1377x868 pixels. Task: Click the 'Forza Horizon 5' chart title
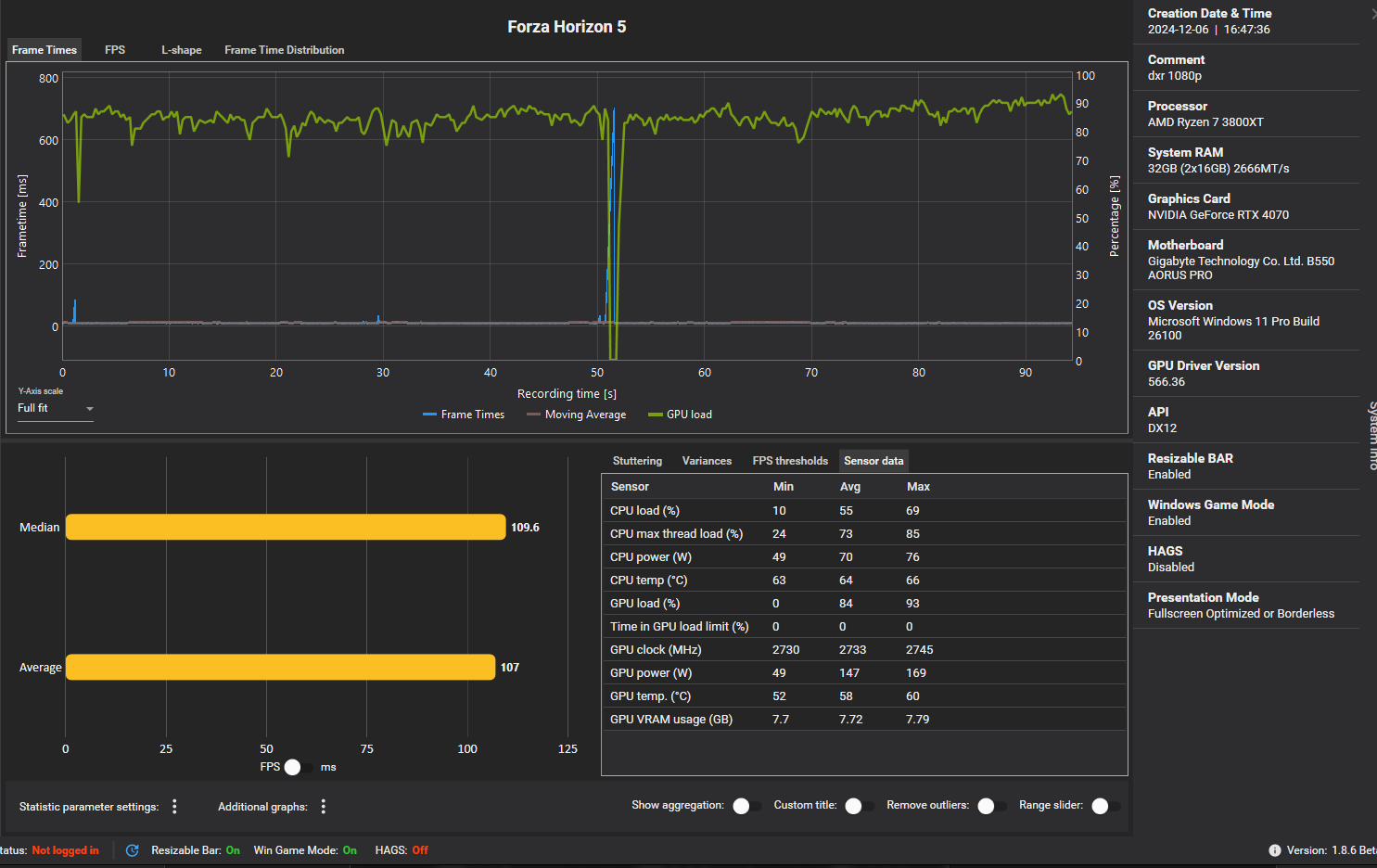567,27
